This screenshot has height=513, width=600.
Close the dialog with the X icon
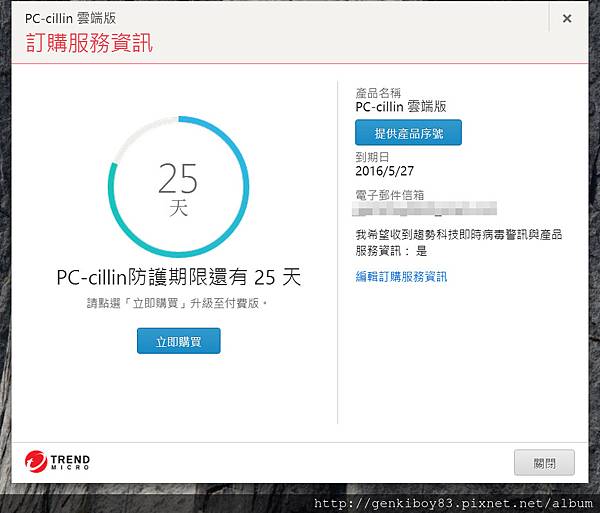click(567, 18)
